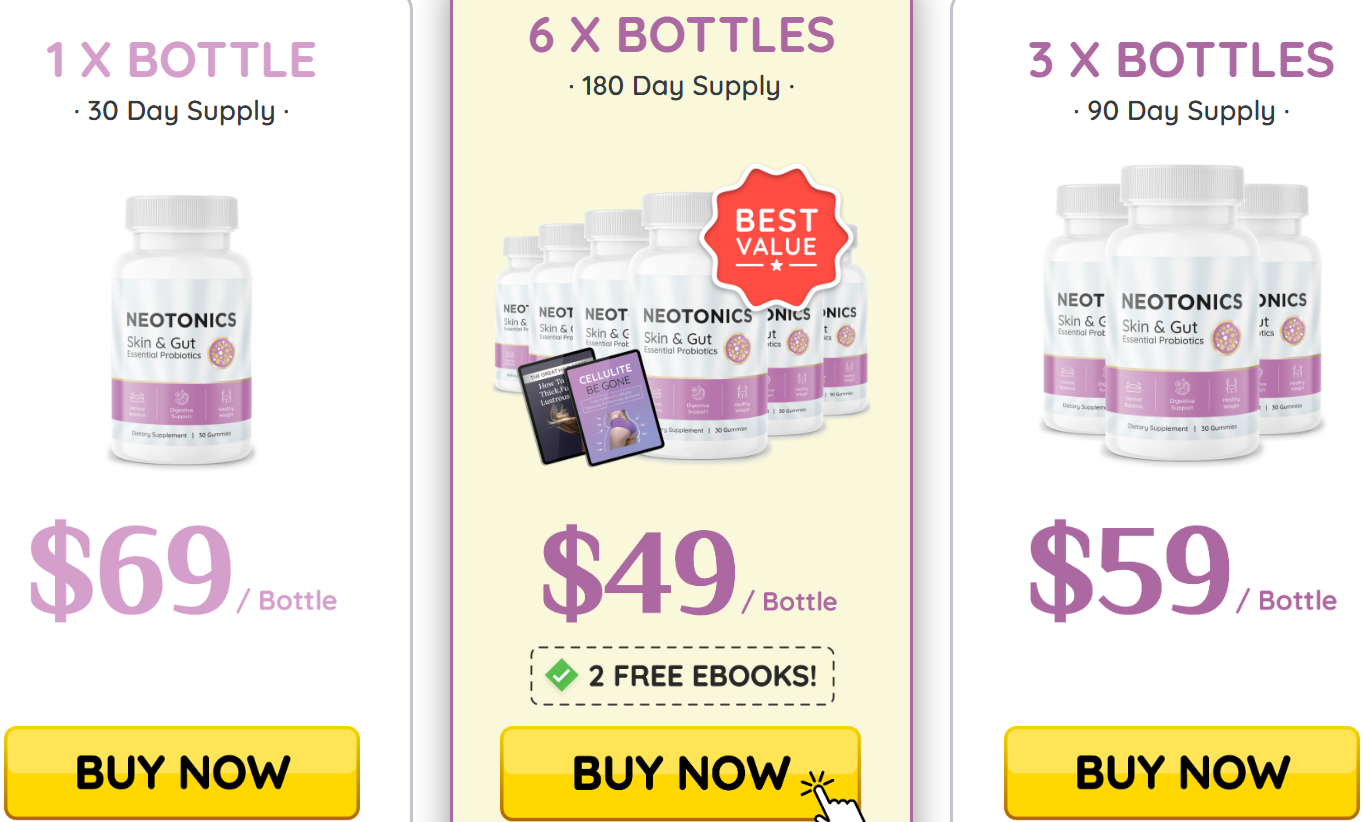Click the $59 per bottle price
The width and height of the screenshot is (1364, 822).
pos(1182,570)
